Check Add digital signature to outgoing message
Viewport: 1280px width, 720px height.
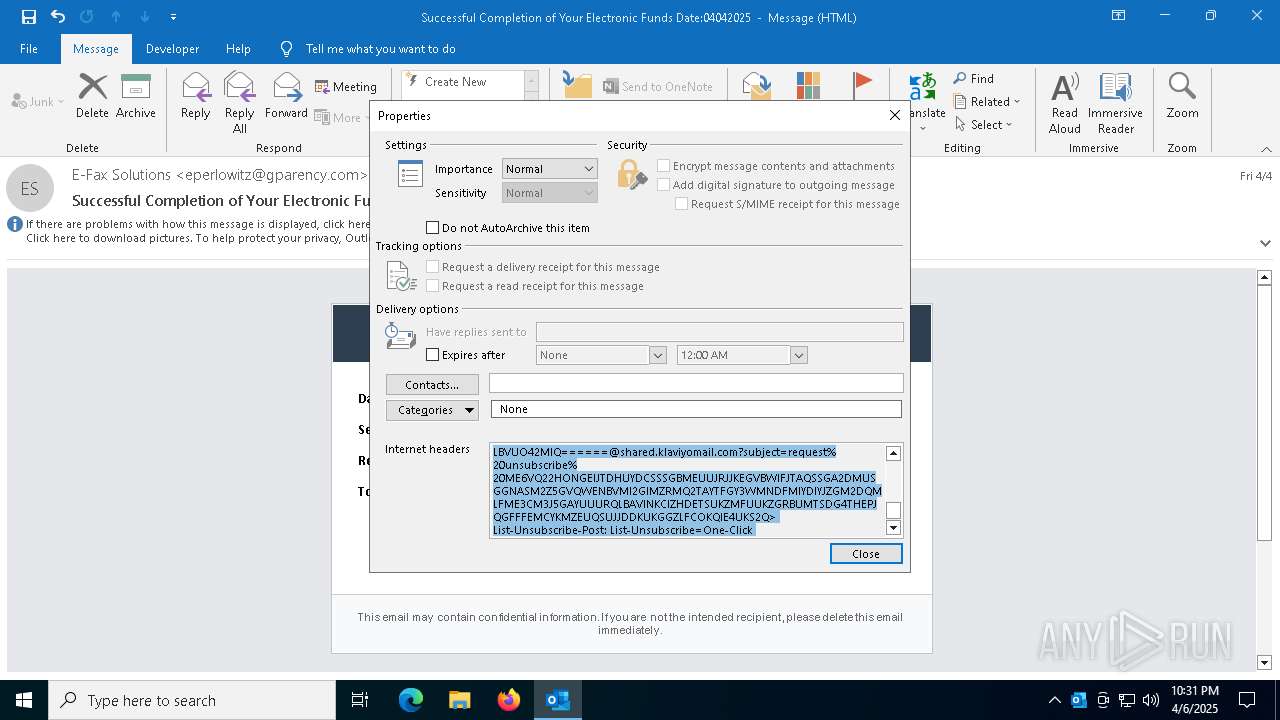click(x=663, y=185)
